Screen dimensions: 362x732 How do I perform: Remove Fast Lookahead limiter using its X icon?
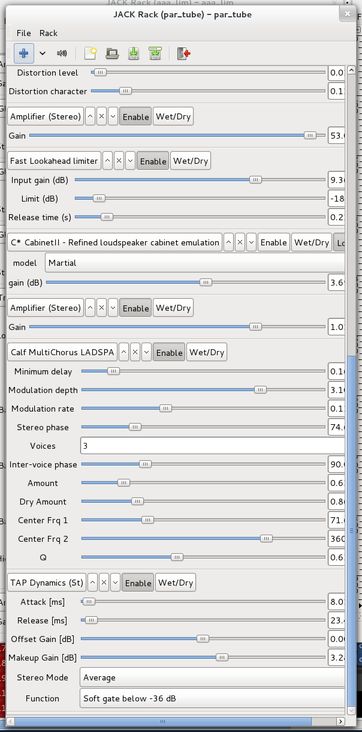click(x=119, y=161)
